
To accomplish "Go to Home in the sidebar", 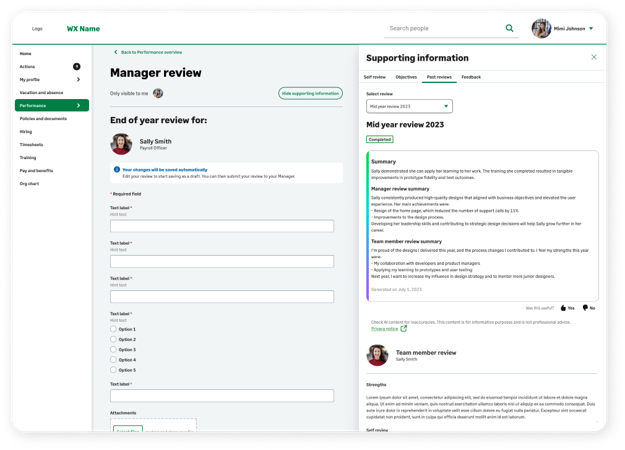I will click(x=26, y=53).
